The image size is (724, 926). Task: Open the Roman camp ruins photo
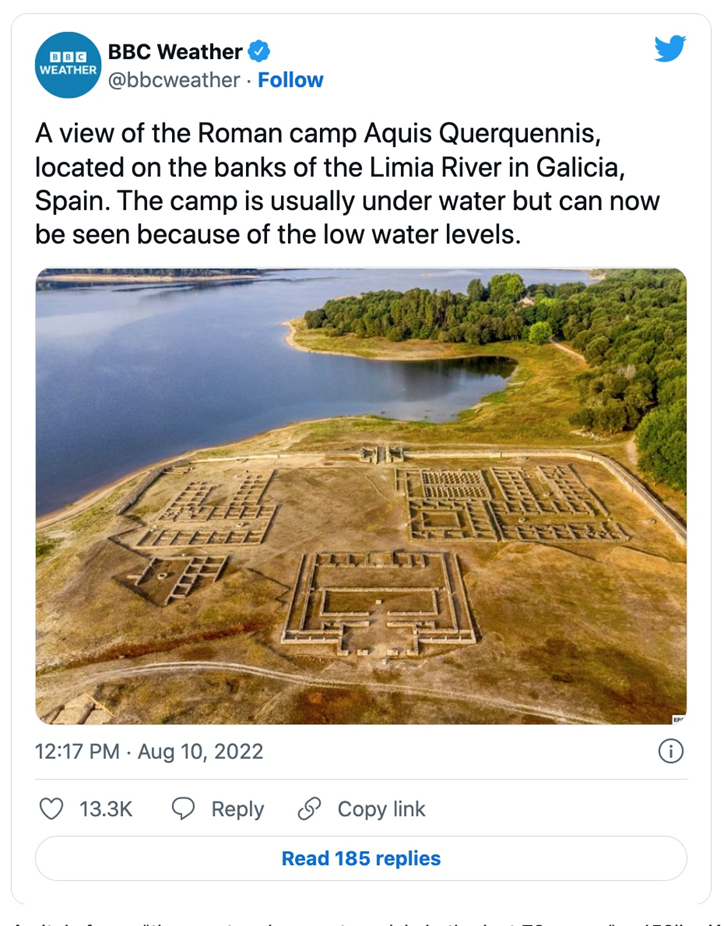(361, 495)
